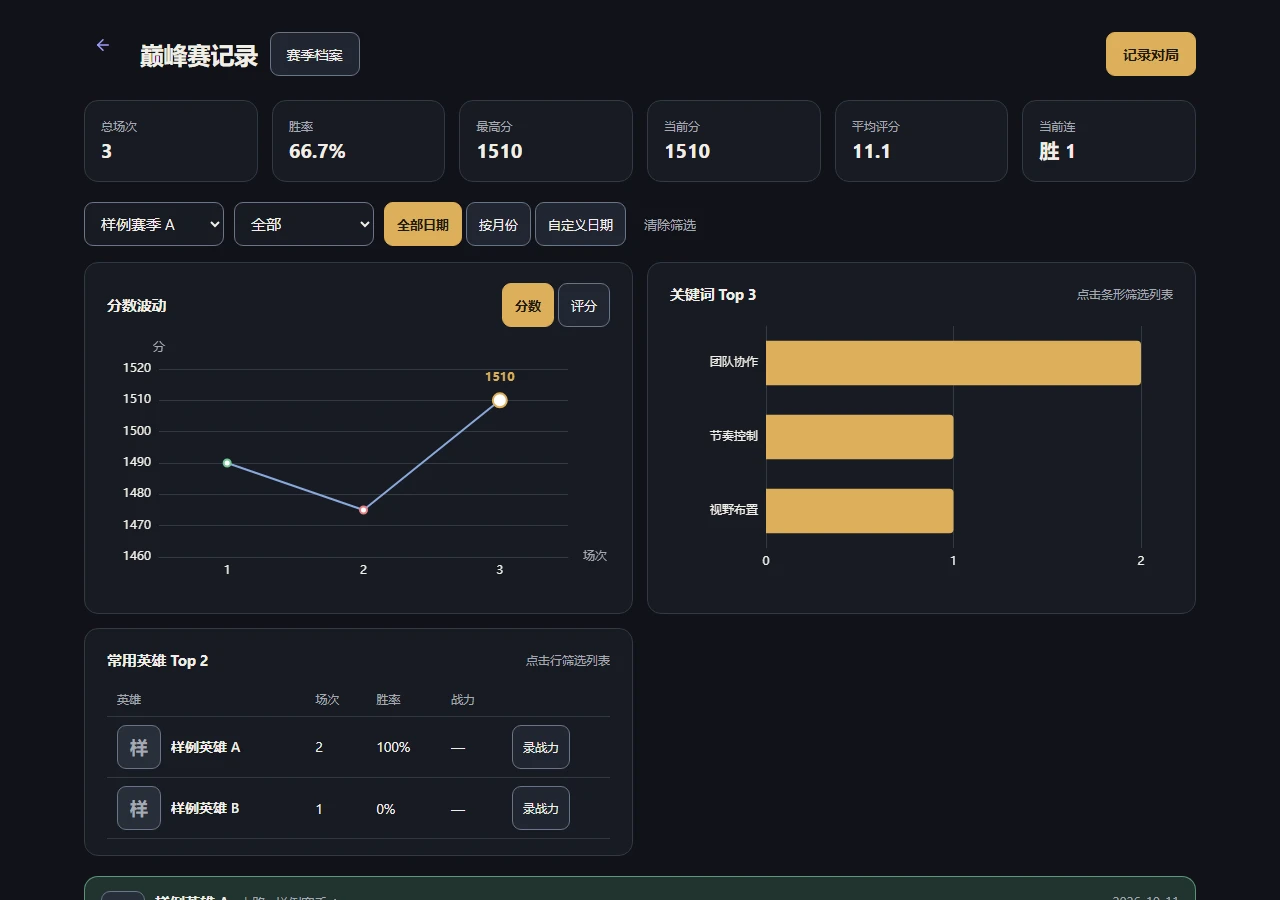Viewport: 1280px width, 900px height.
Task: Switch the chart to 评分 view
Action: [584, 305]
